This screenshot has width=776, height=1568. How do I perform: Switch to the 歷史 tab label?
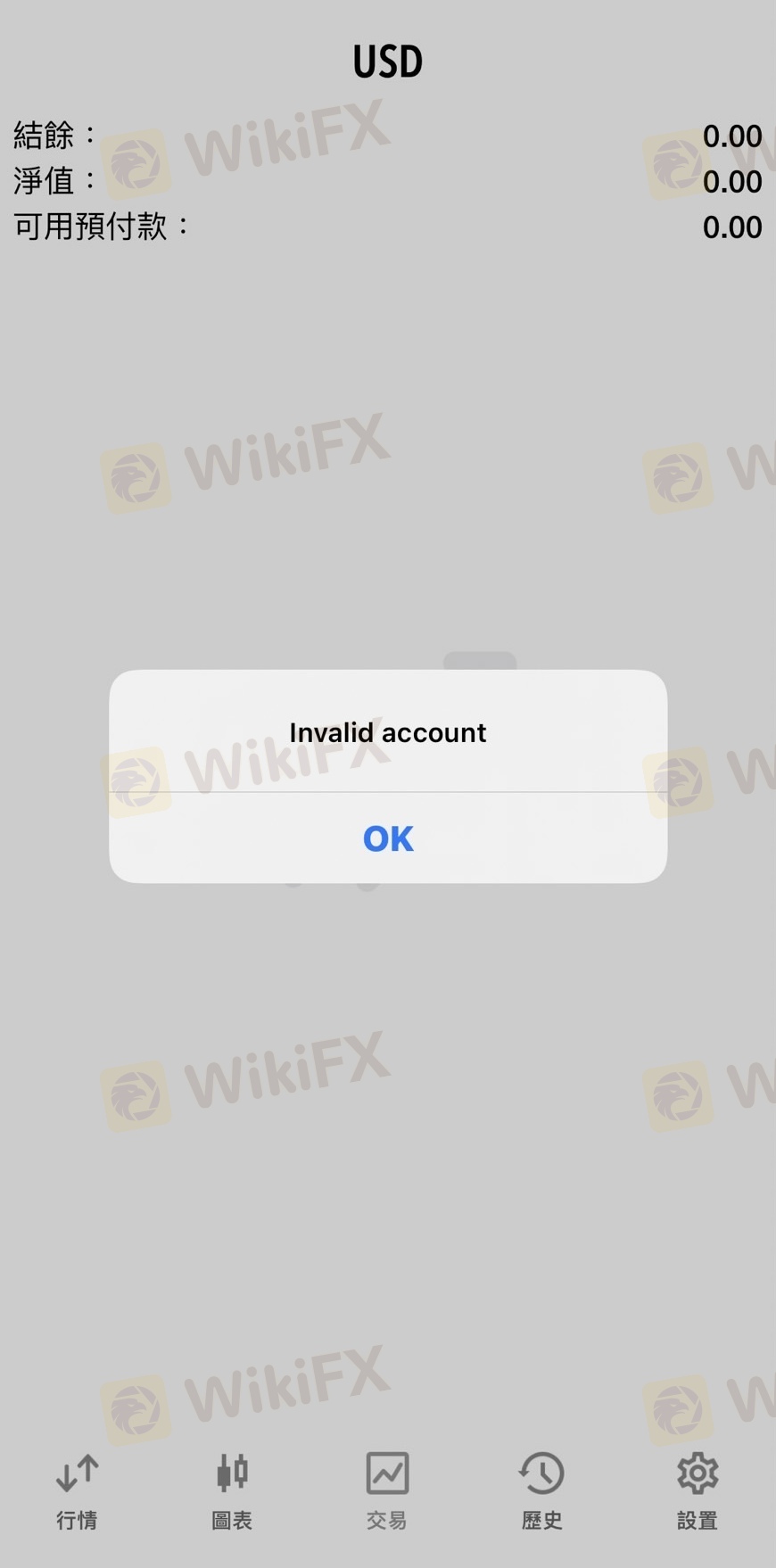[x=541, y=1520]
